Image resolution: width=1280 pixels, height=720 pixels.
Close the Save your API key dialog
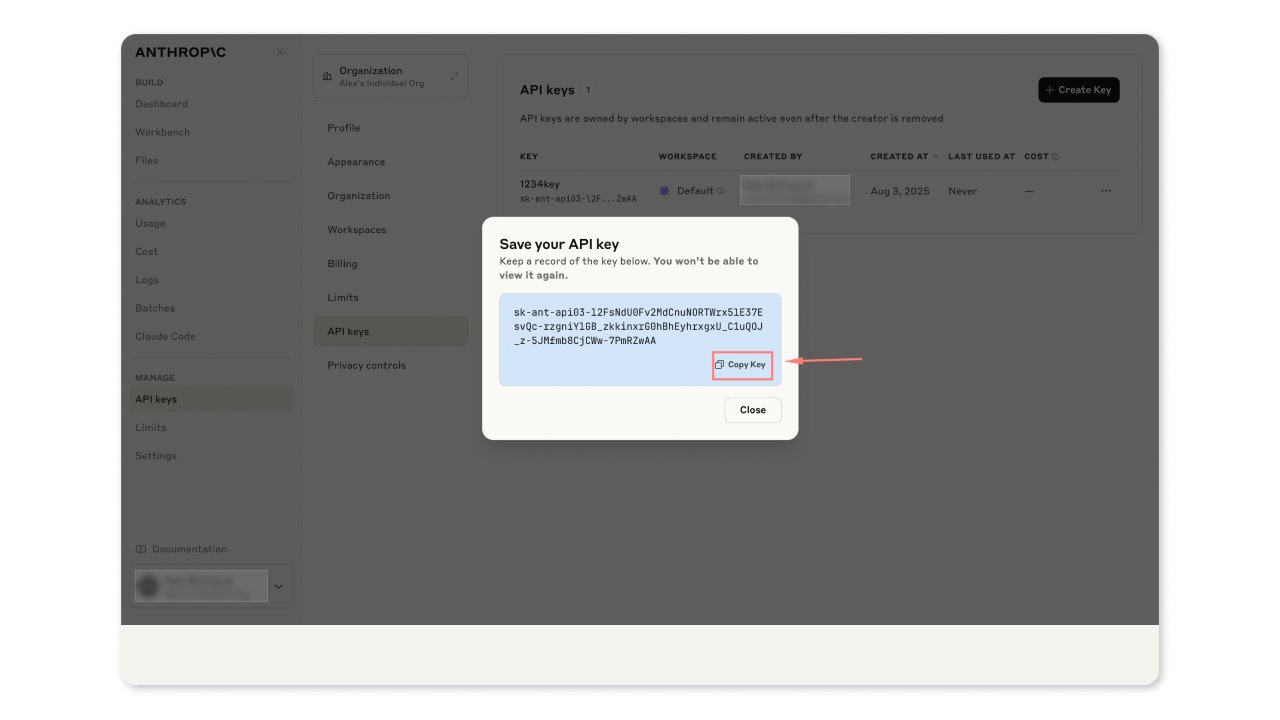point(753,410)
